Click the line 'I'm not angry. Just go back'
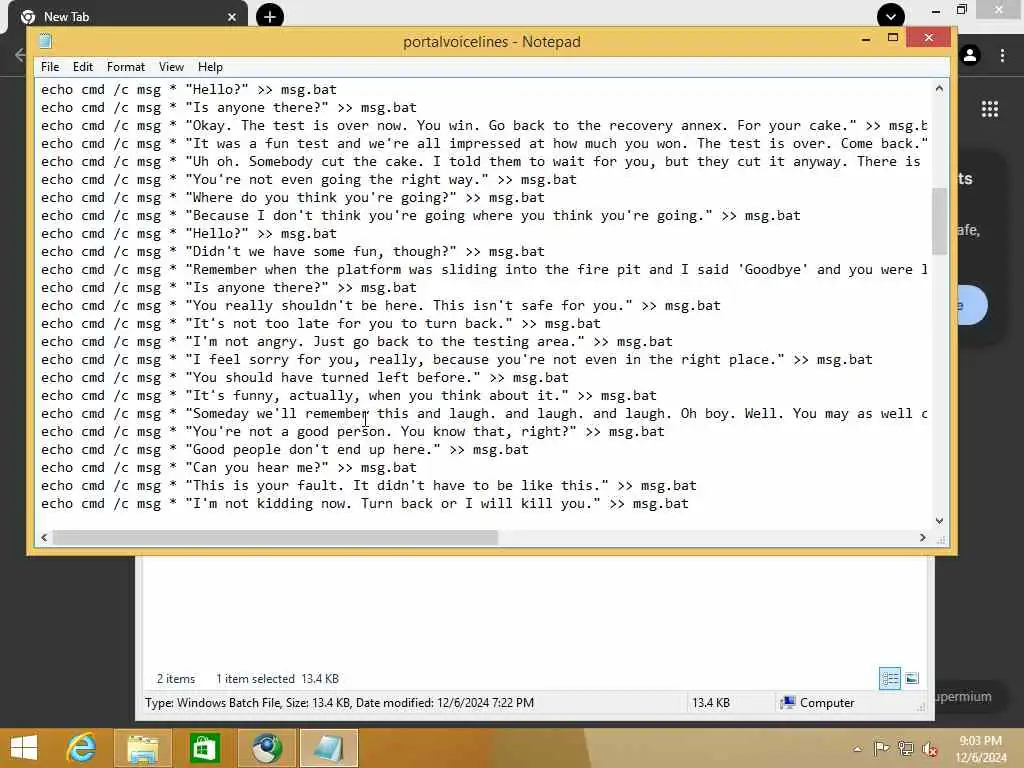The height and width of the screenshot is (768, 1024). click(x=357, y=342)
